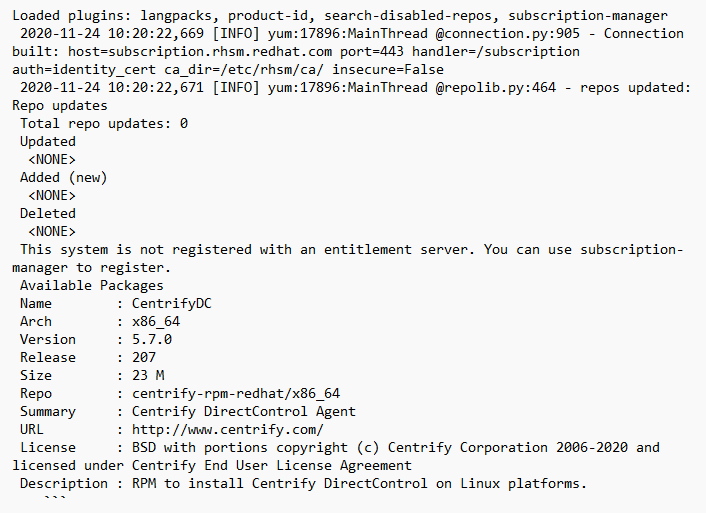The width and height of the screenshot is (706, 513).
Task: Click the version number 5.7.0
Action: [x=152, y=340]
